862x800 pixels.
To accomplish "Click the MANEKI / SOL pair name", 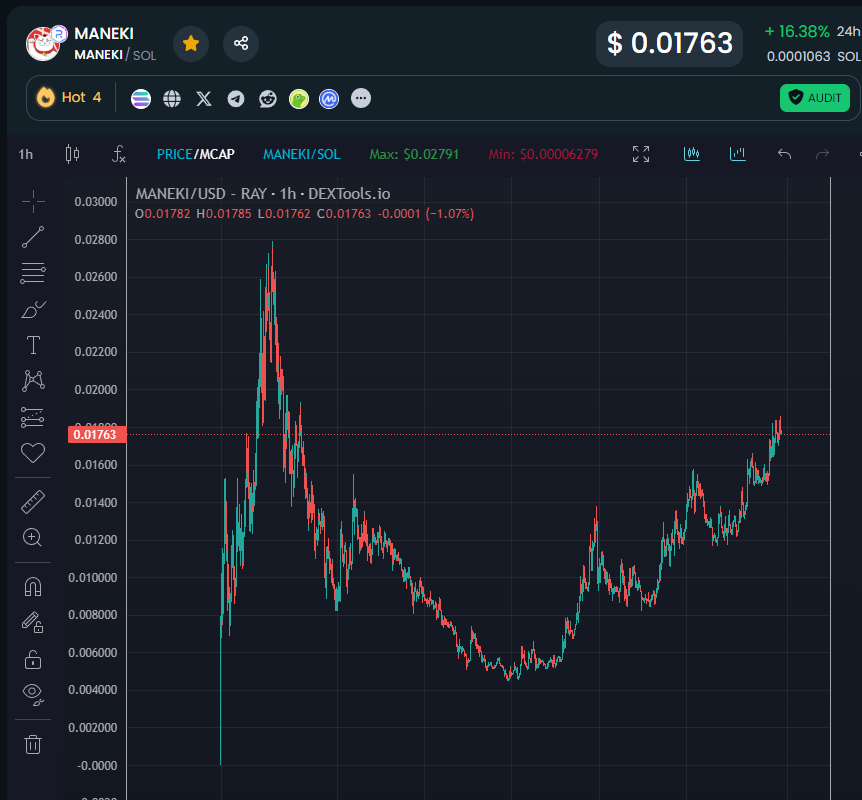I will 115,55.
